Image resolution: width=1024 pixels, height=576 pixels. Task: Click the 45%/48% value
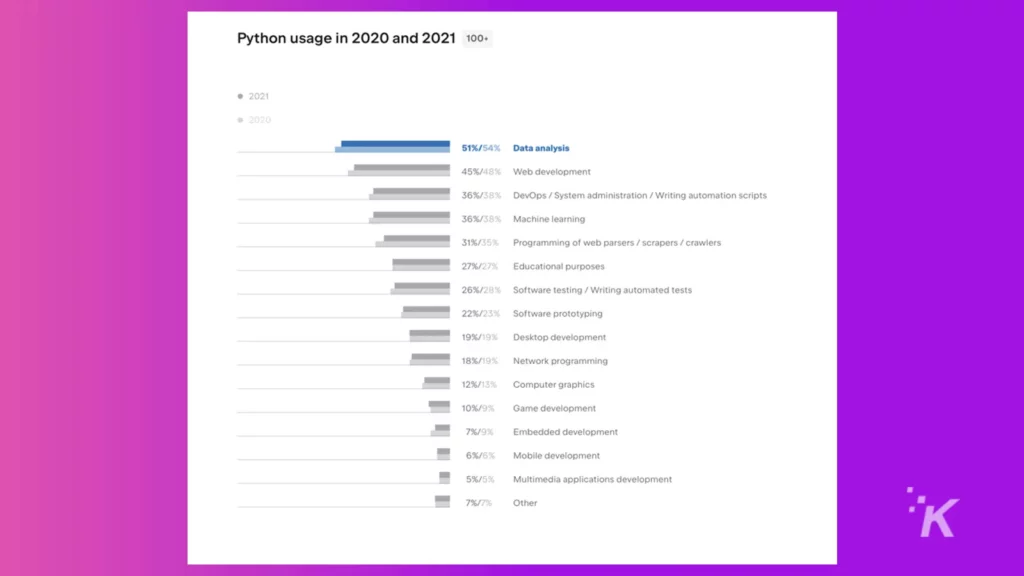tap(481, 172)
